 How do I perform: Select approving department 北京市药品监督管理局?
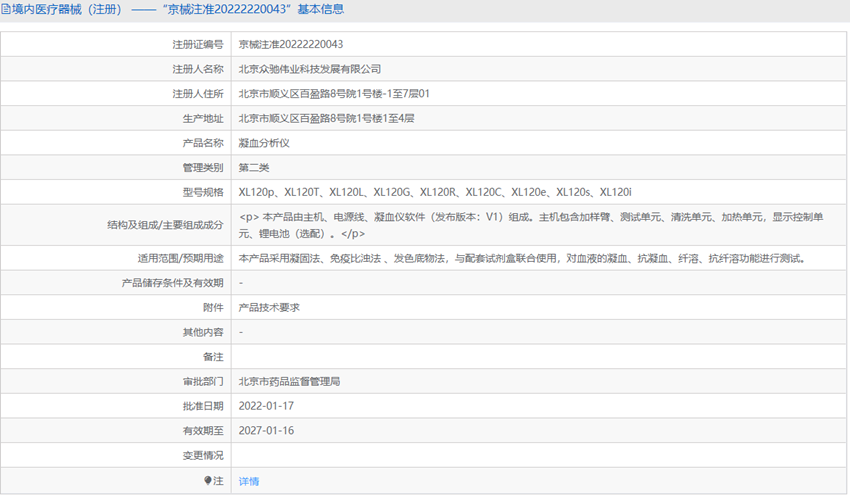tap(289, 382)
